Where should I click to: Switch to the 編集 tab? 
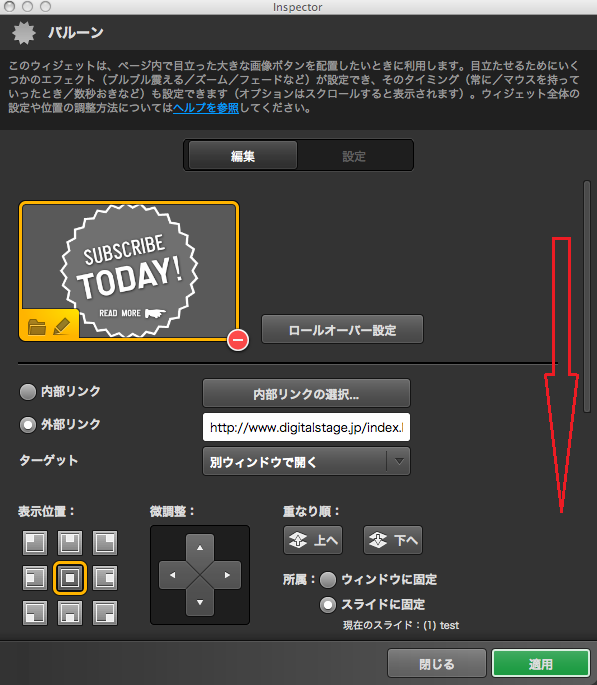coord(243,156)
